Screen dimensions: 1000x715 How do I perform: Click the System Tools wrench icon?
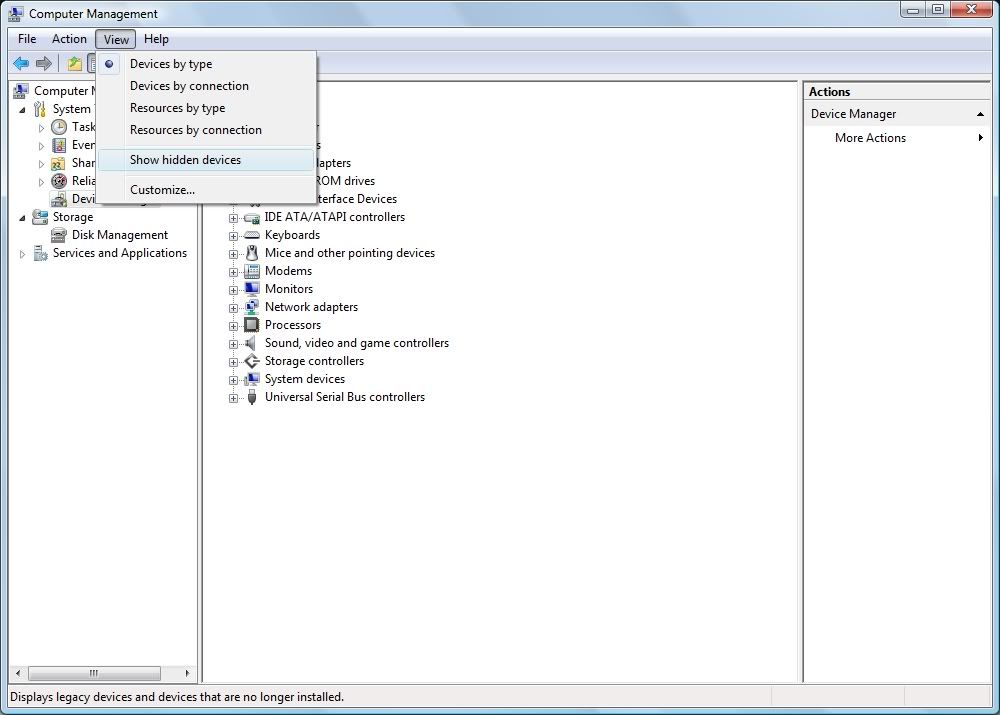pyautogui.click(x=40, y=109)
